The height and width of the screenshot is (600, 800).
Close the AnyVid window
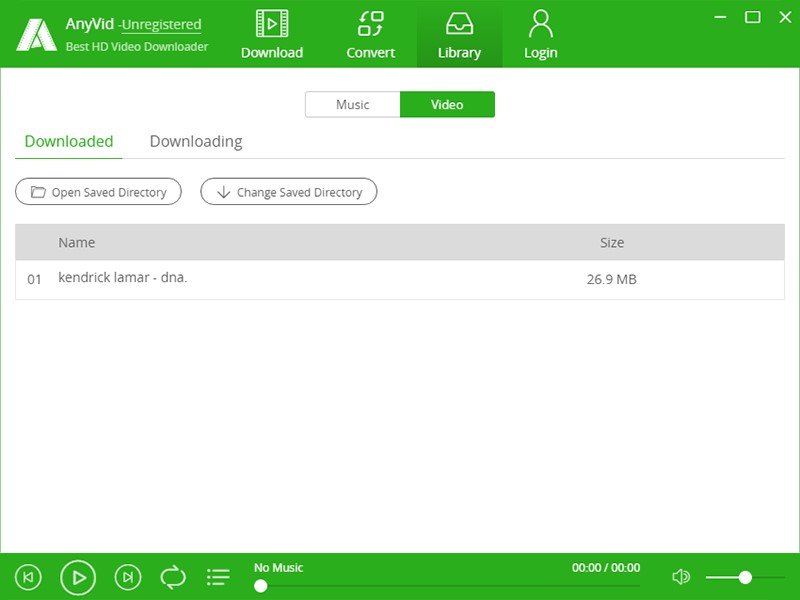click(785, 17)
